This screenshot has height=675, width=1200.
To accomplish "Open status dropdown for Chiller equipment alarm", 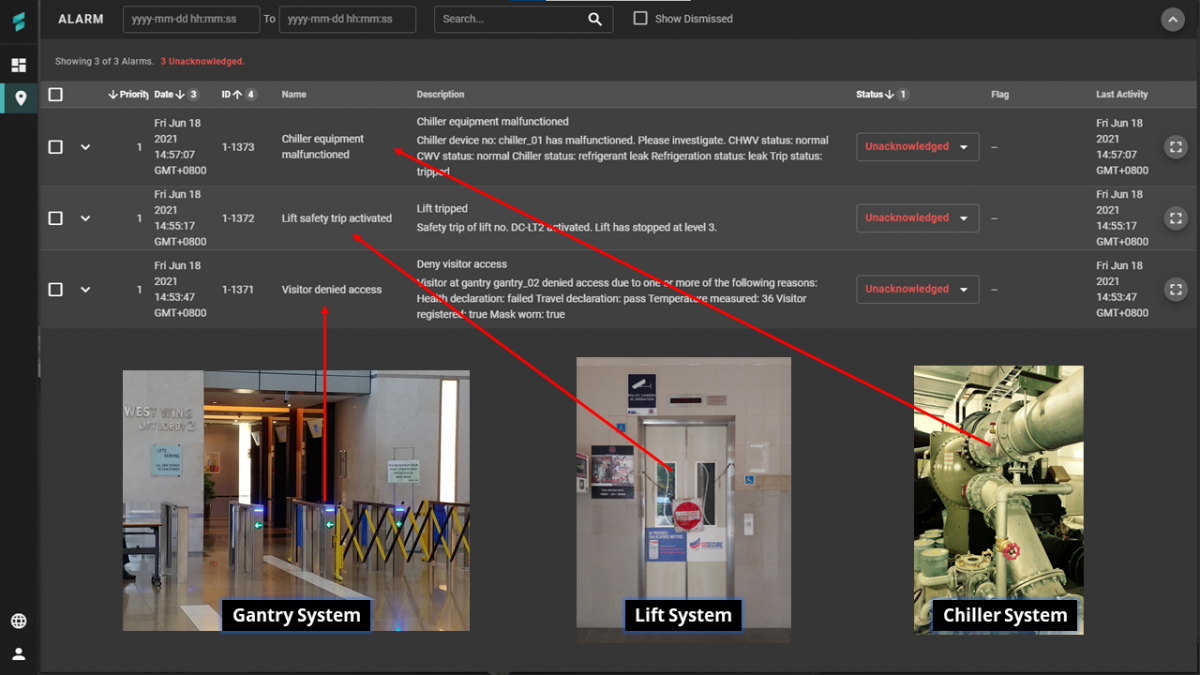I will tap(917, 147).
